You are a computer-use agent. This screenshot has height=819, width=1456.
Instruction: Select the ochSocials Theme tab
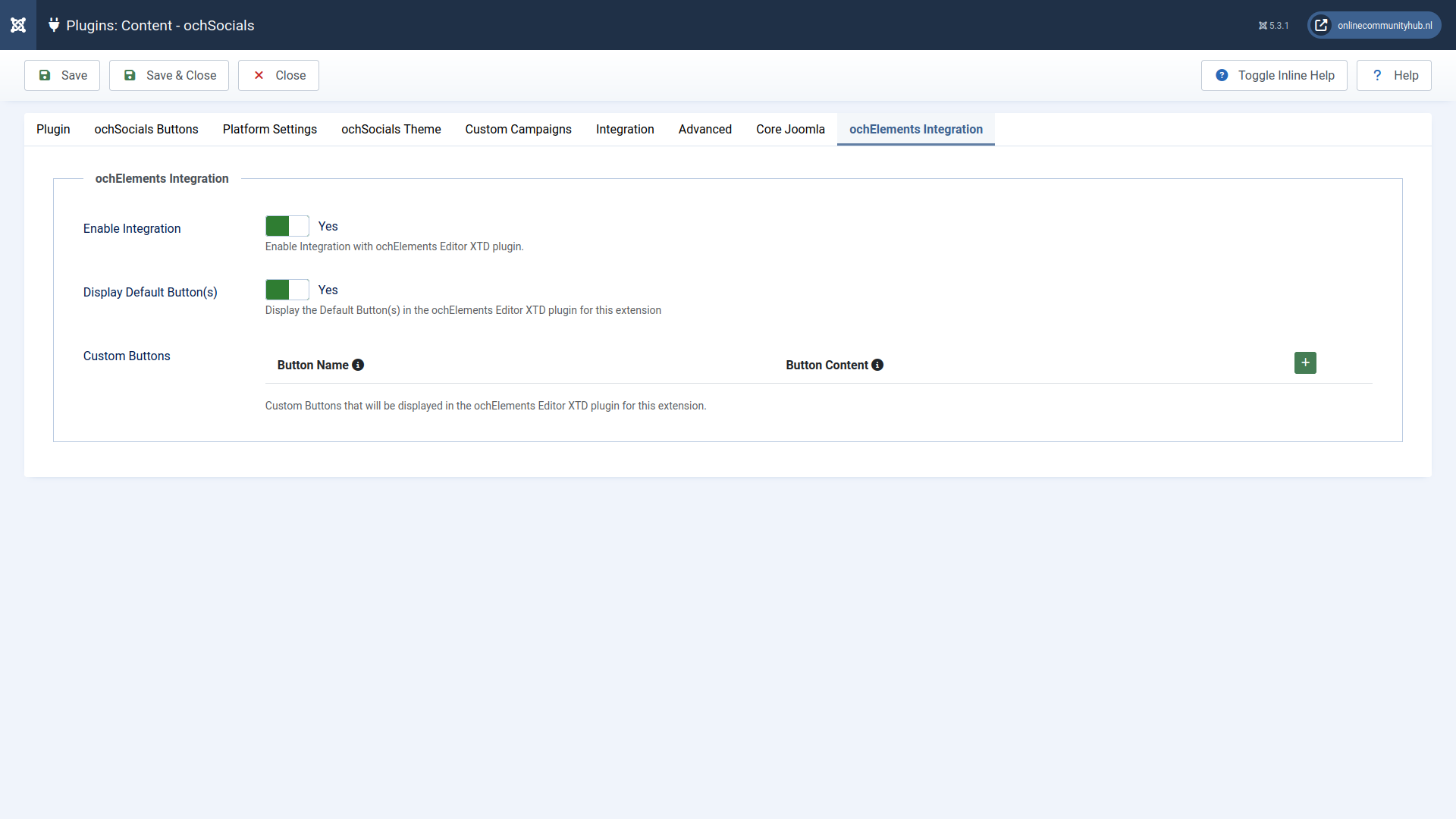coord(391,129)
